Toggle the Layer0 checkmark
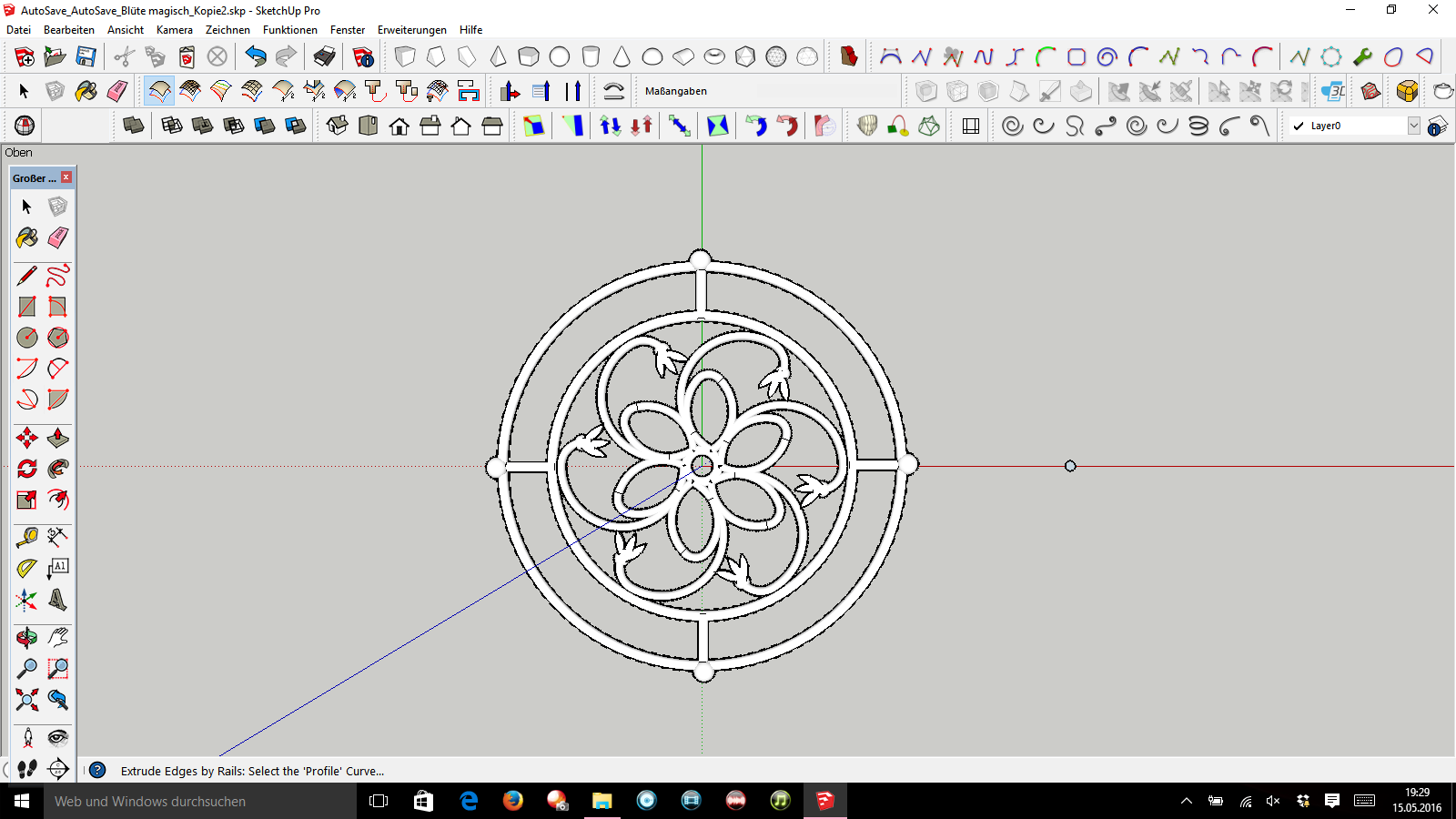This screenshot has height=819, width=1456. (x=1299, y=126)
